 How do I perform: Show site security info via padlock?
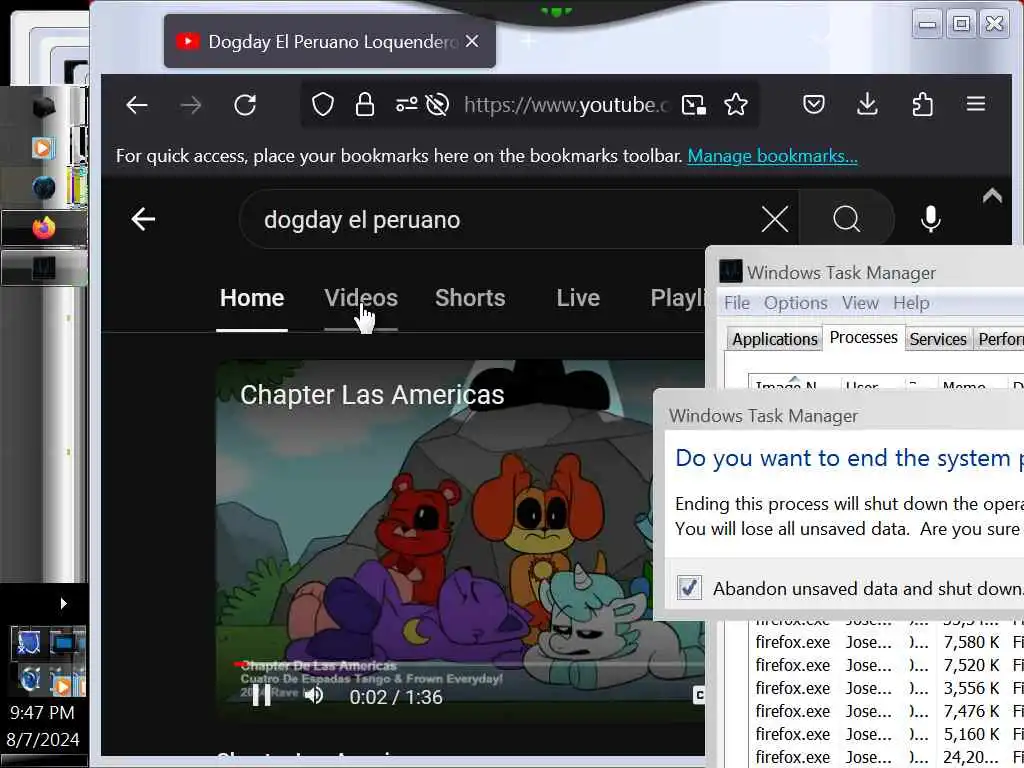[x=364, y=104]
